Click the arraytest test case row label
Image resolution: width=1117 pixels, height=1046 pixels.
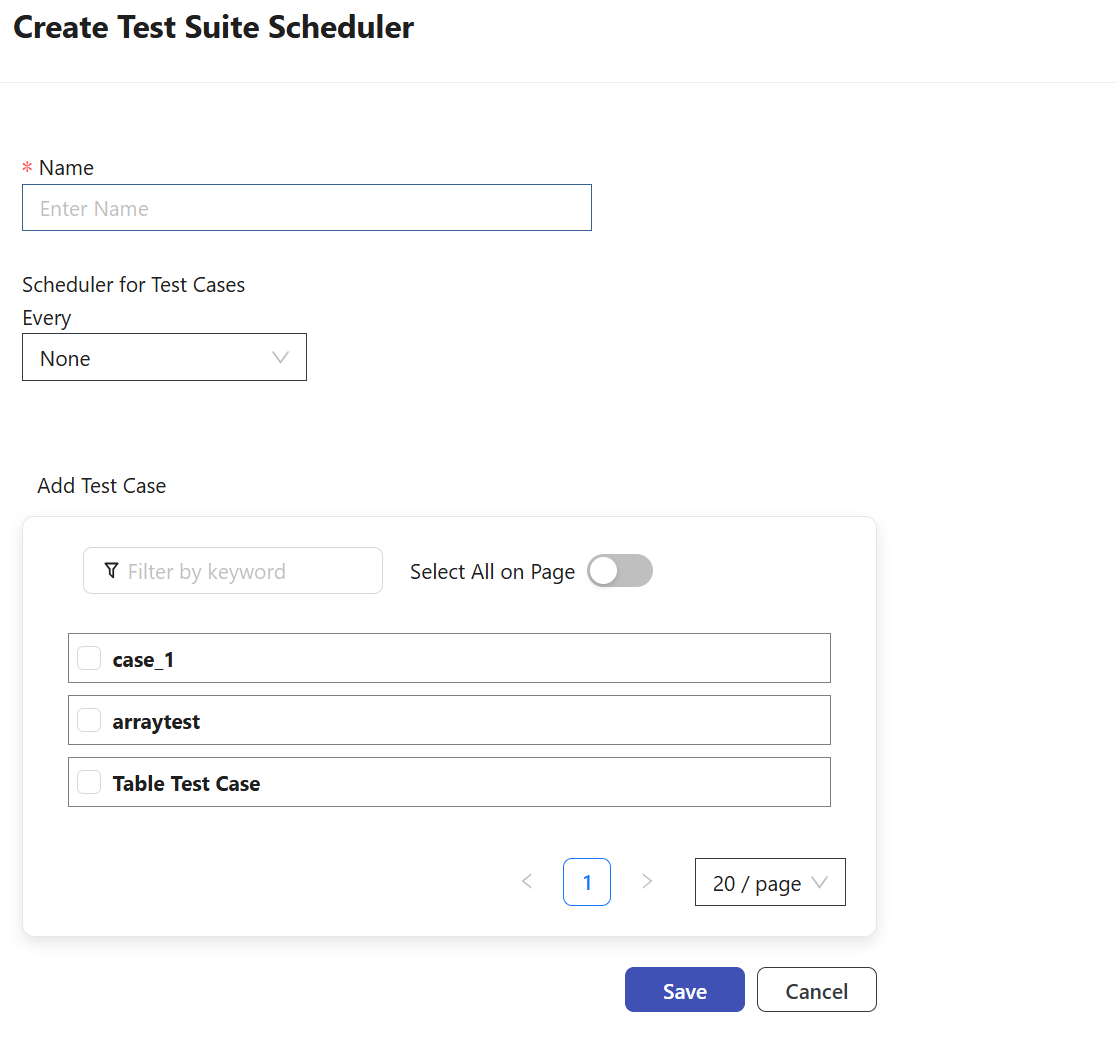156,722
